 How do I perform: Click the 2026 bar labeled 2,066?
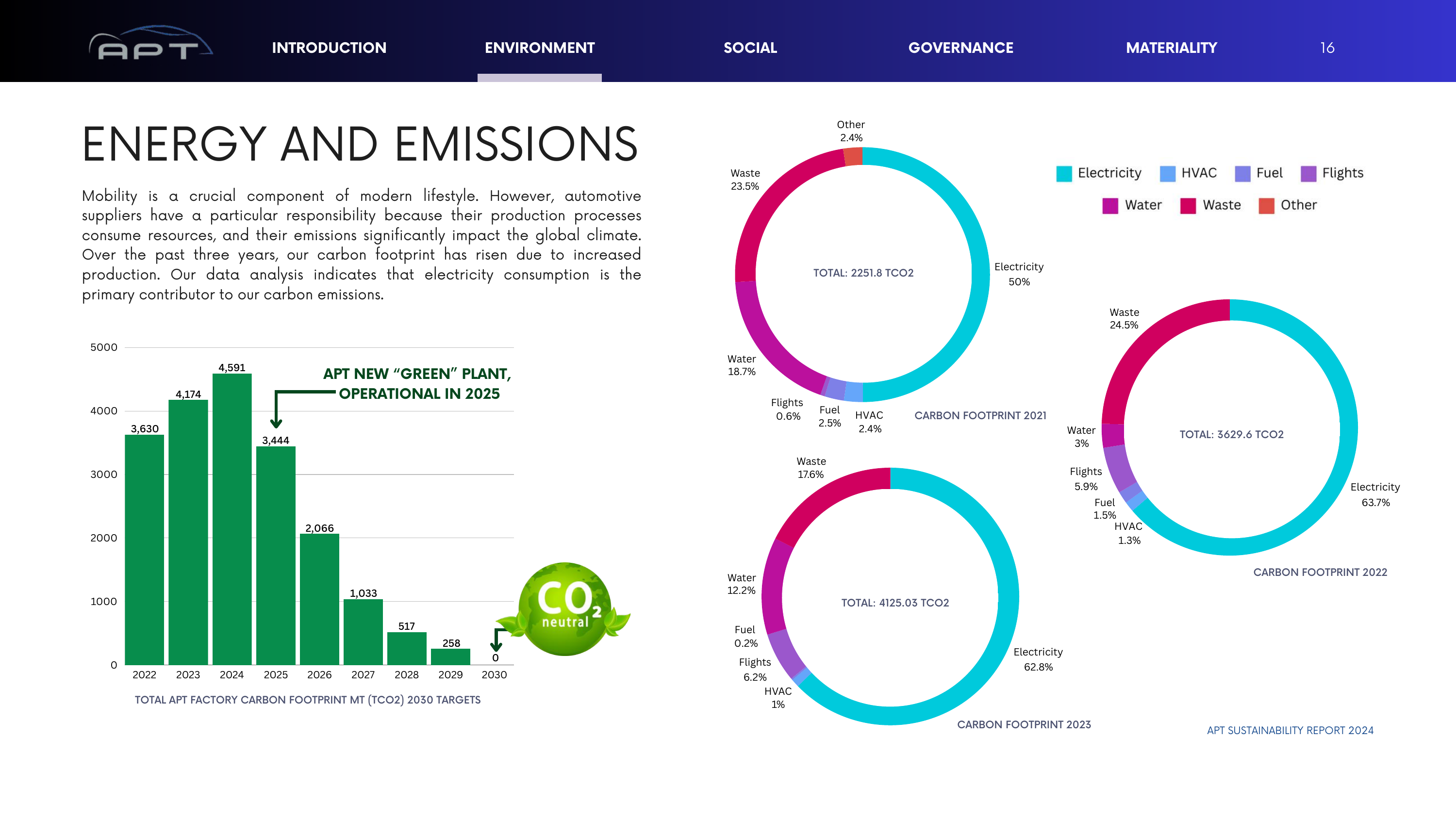(319, 599)
